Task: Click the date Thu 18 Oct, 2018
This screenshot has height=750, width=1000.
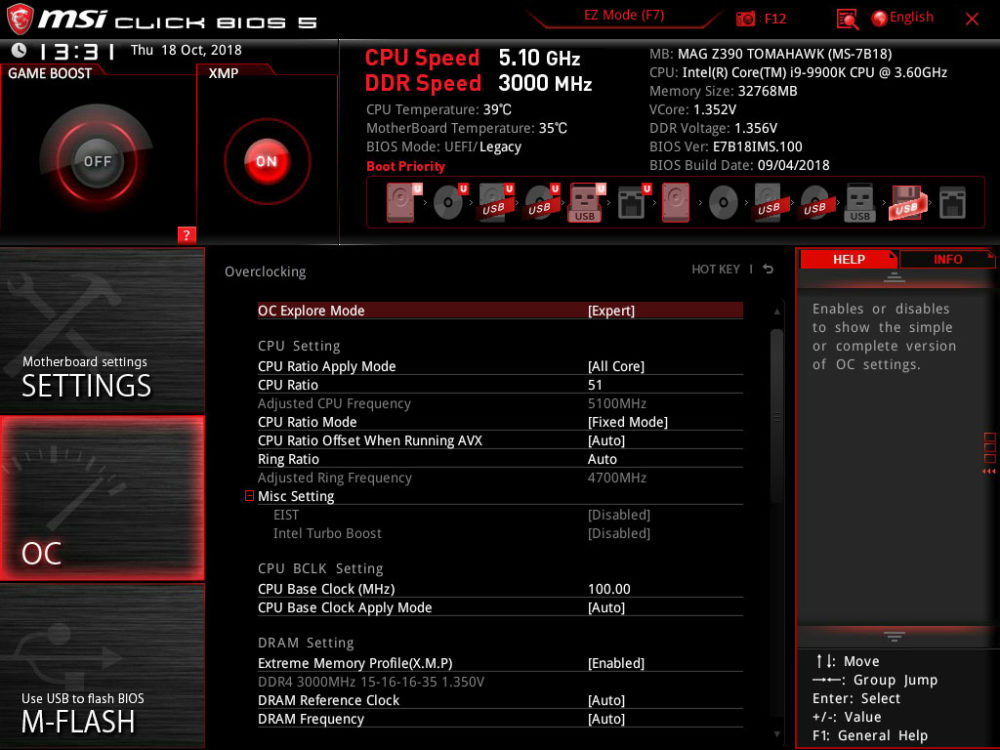Action: click(x=186, y=50)
